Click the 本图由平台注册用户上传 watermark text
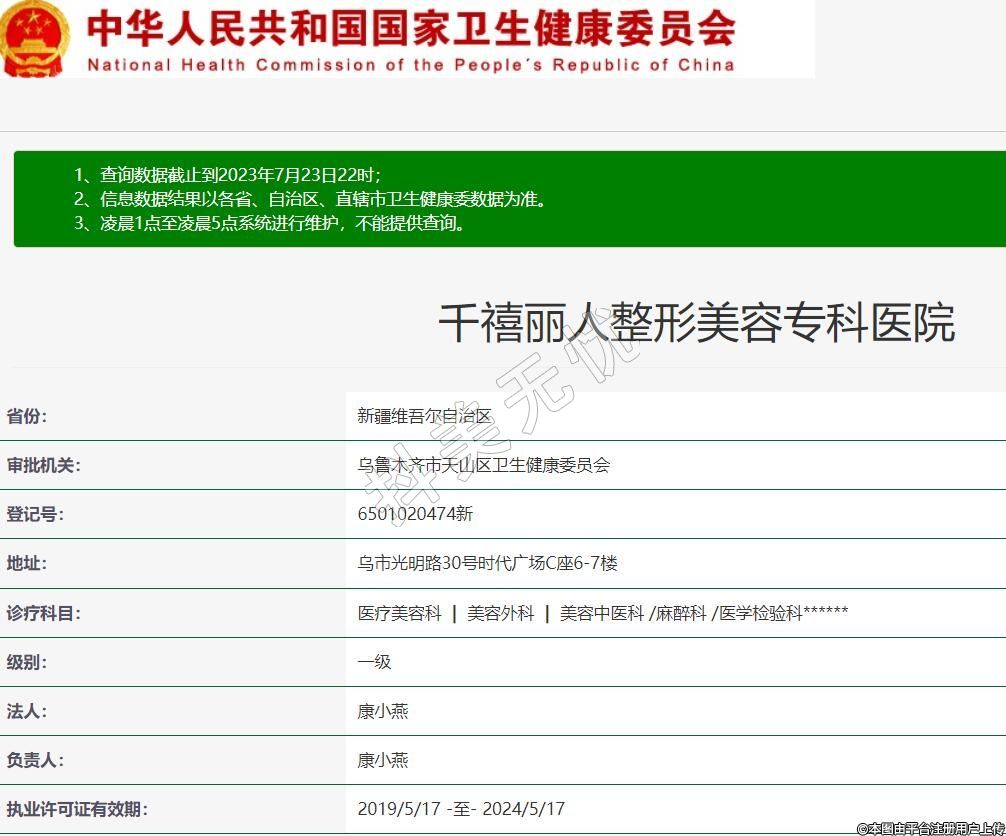 coord(930,828)
